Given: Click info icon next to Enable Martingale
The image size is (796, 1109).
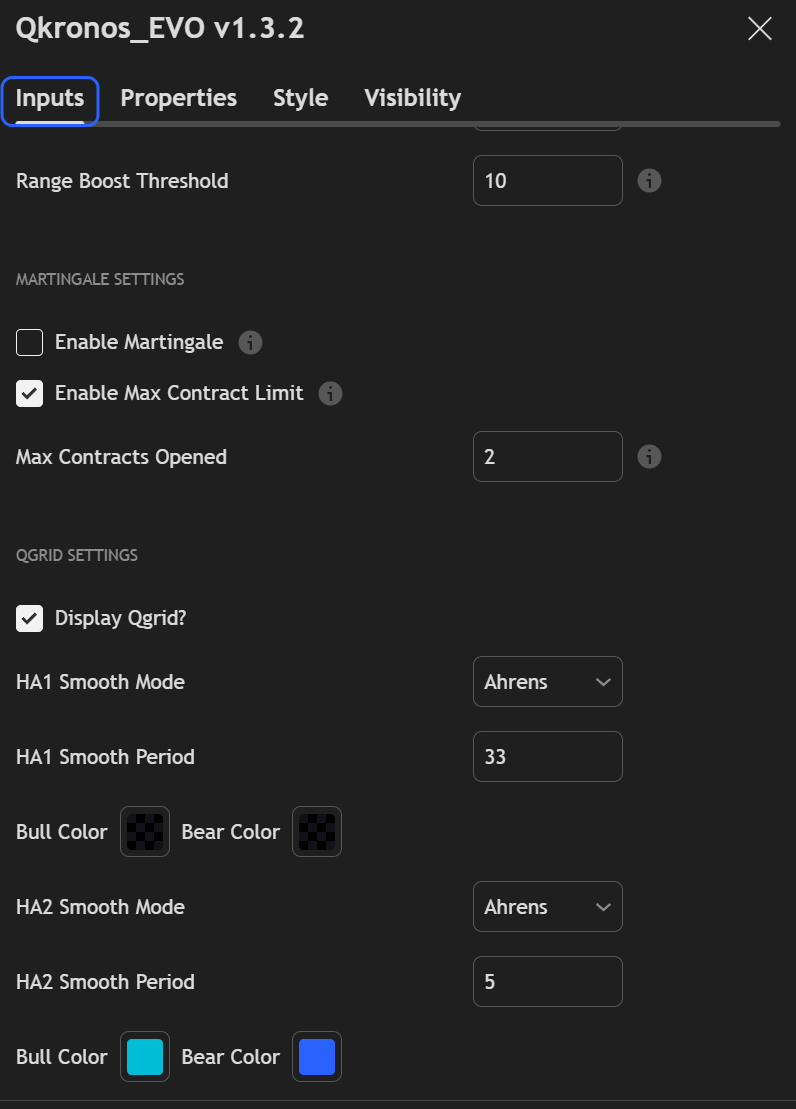Looking at the screenshot, I should tap(250, 343).
